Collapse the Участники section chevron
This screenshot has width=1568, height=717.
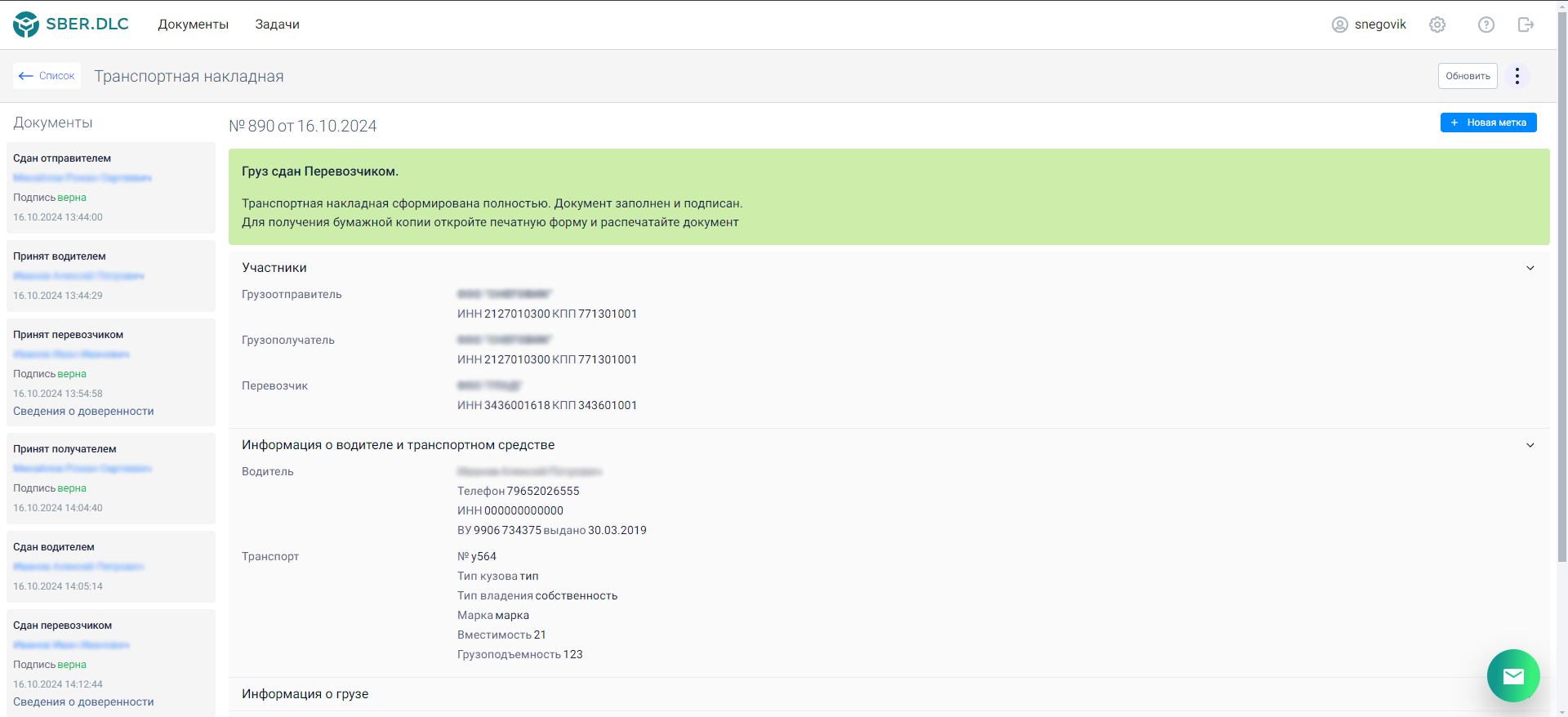pyautogui.click(x=1530, y=268)
